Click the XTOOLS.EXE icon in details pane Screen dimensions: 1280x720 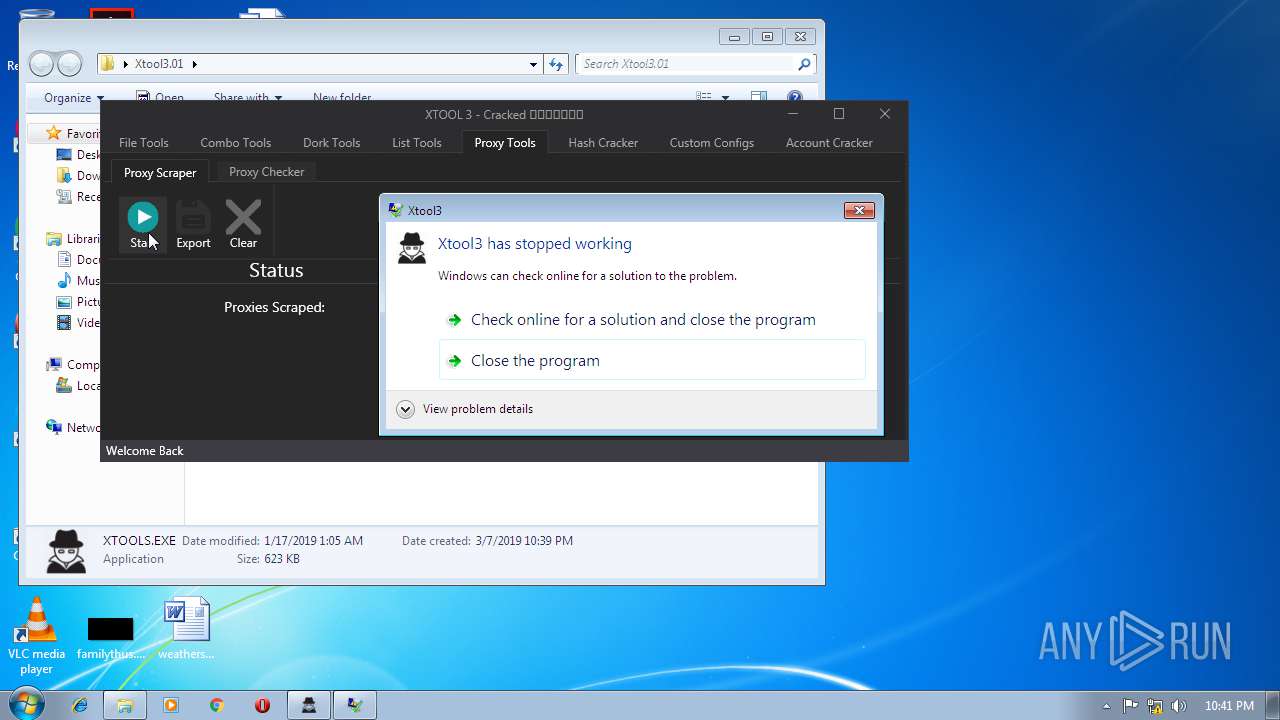pos(67,551)
